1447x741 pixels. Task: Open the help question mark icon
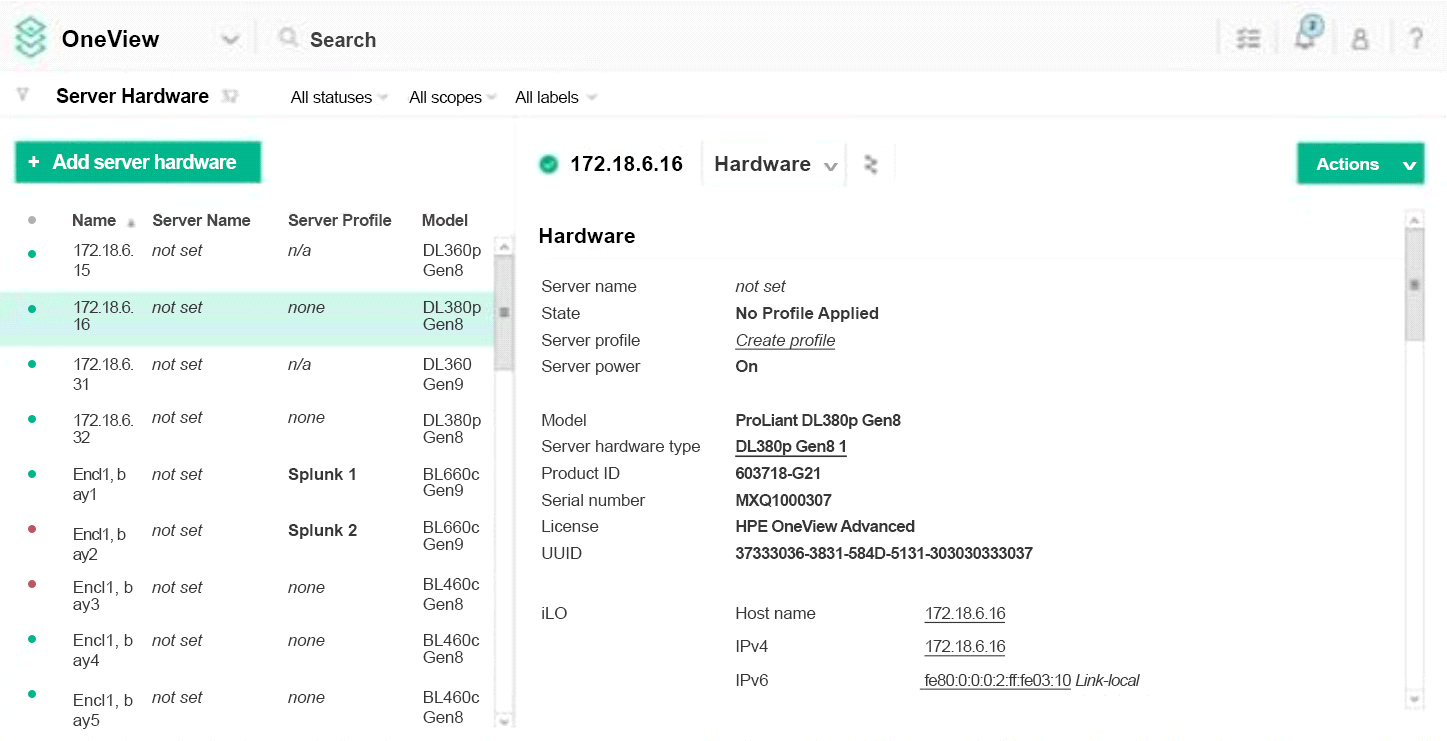(x=1416, y=39)
